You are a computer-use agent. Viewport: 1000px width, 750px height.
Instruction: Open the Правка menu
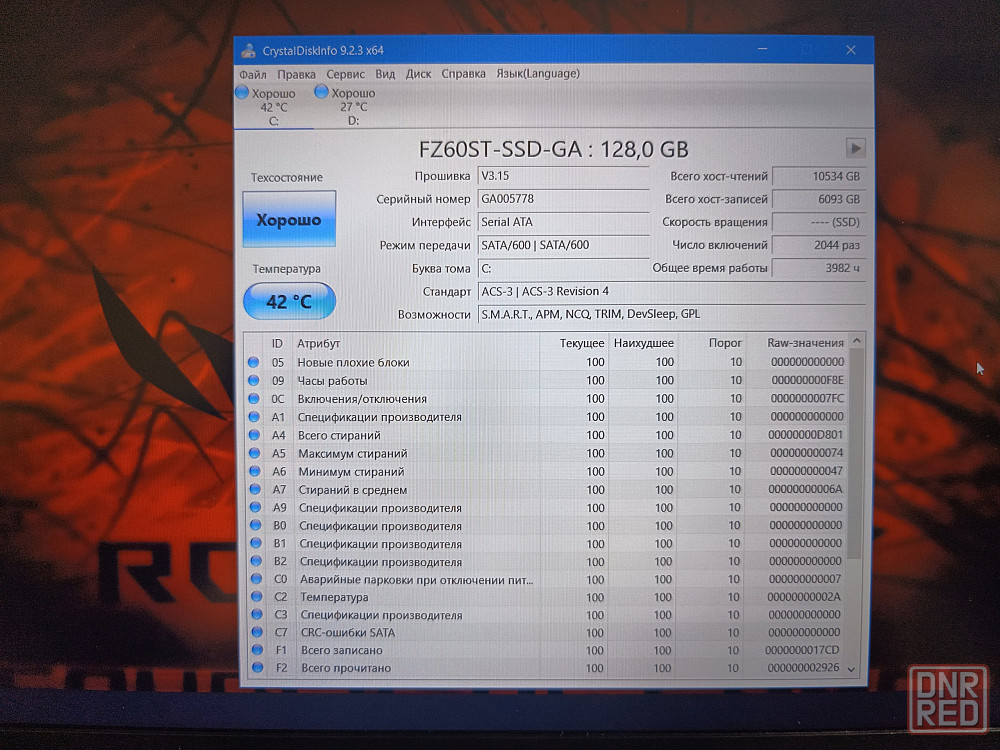[296, 74]
